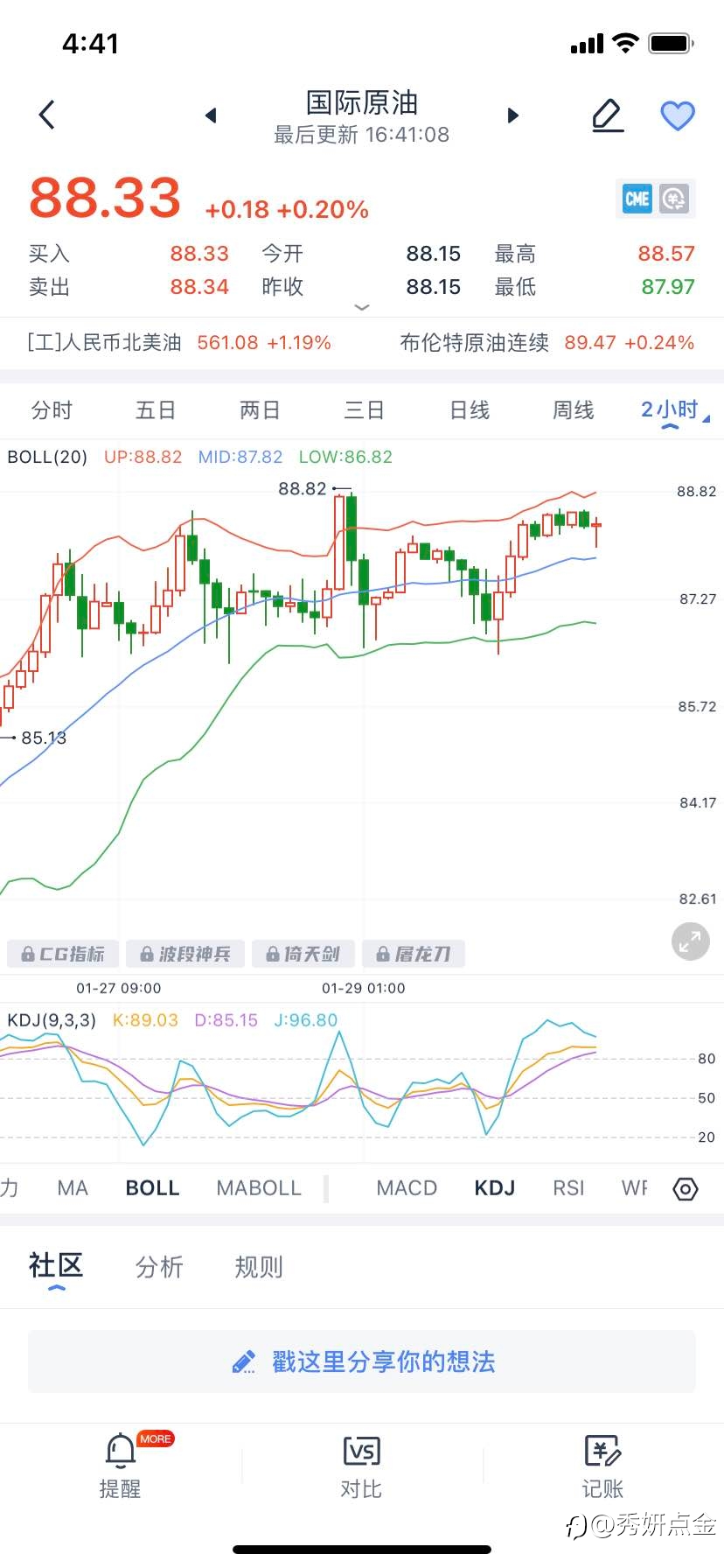The image size is (724, 1568).
Task: Go to previous instrument with left triangle
Action: click(x=210, y=115)
